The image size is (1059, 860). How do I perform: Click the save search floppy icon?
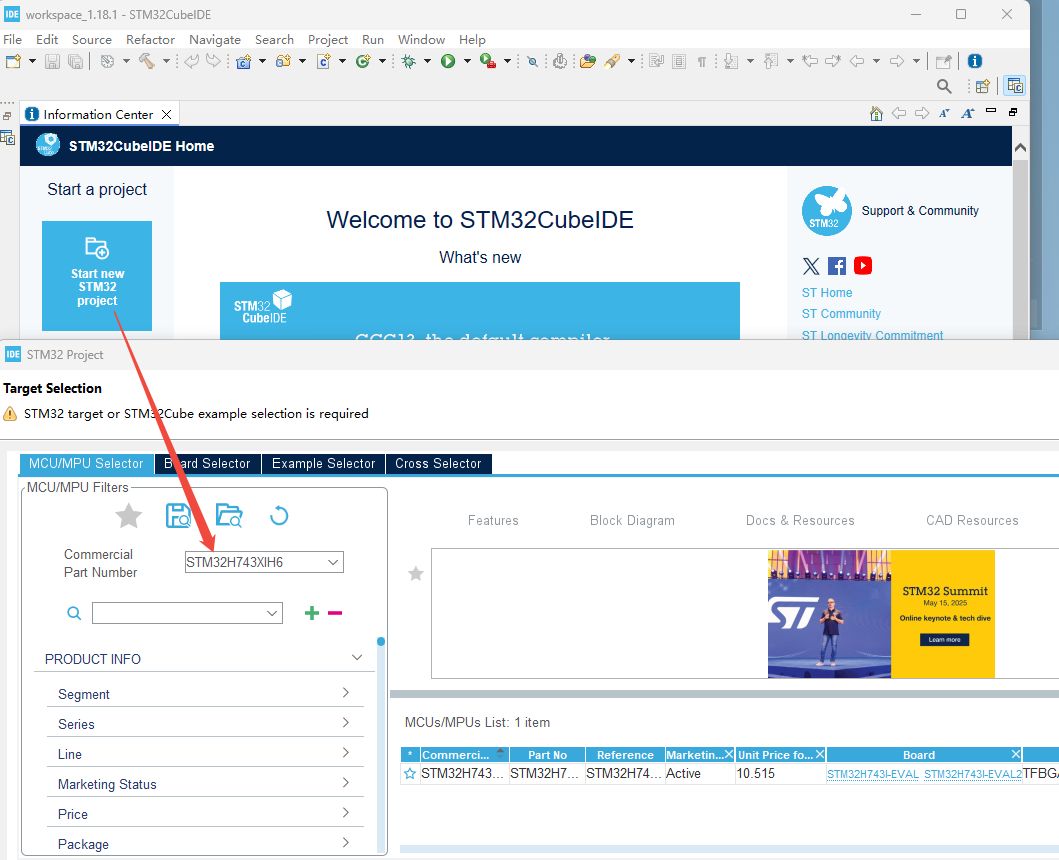pos(178,516)
